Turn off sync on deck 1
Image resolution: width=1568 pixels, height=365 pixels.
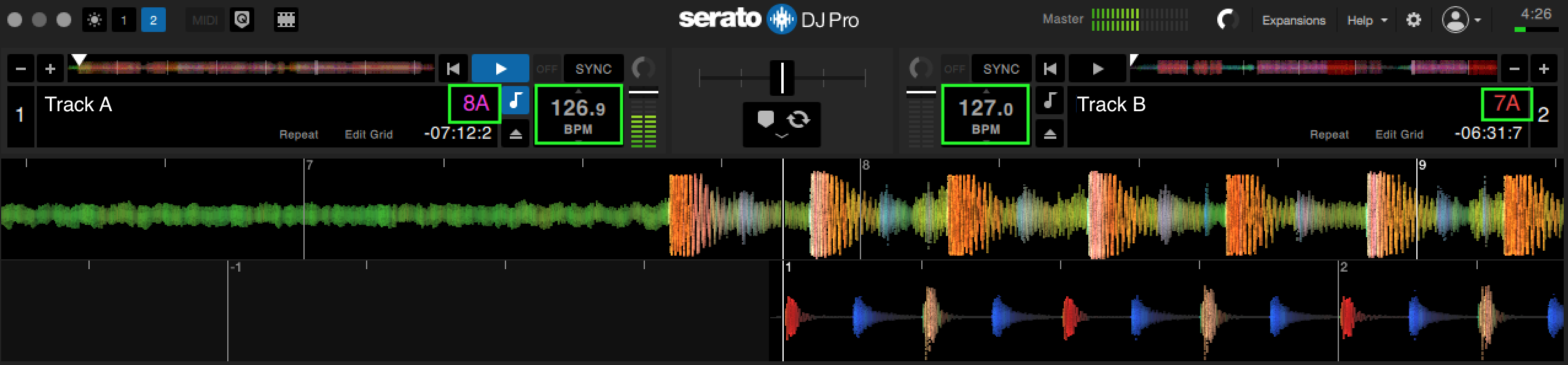546,69
